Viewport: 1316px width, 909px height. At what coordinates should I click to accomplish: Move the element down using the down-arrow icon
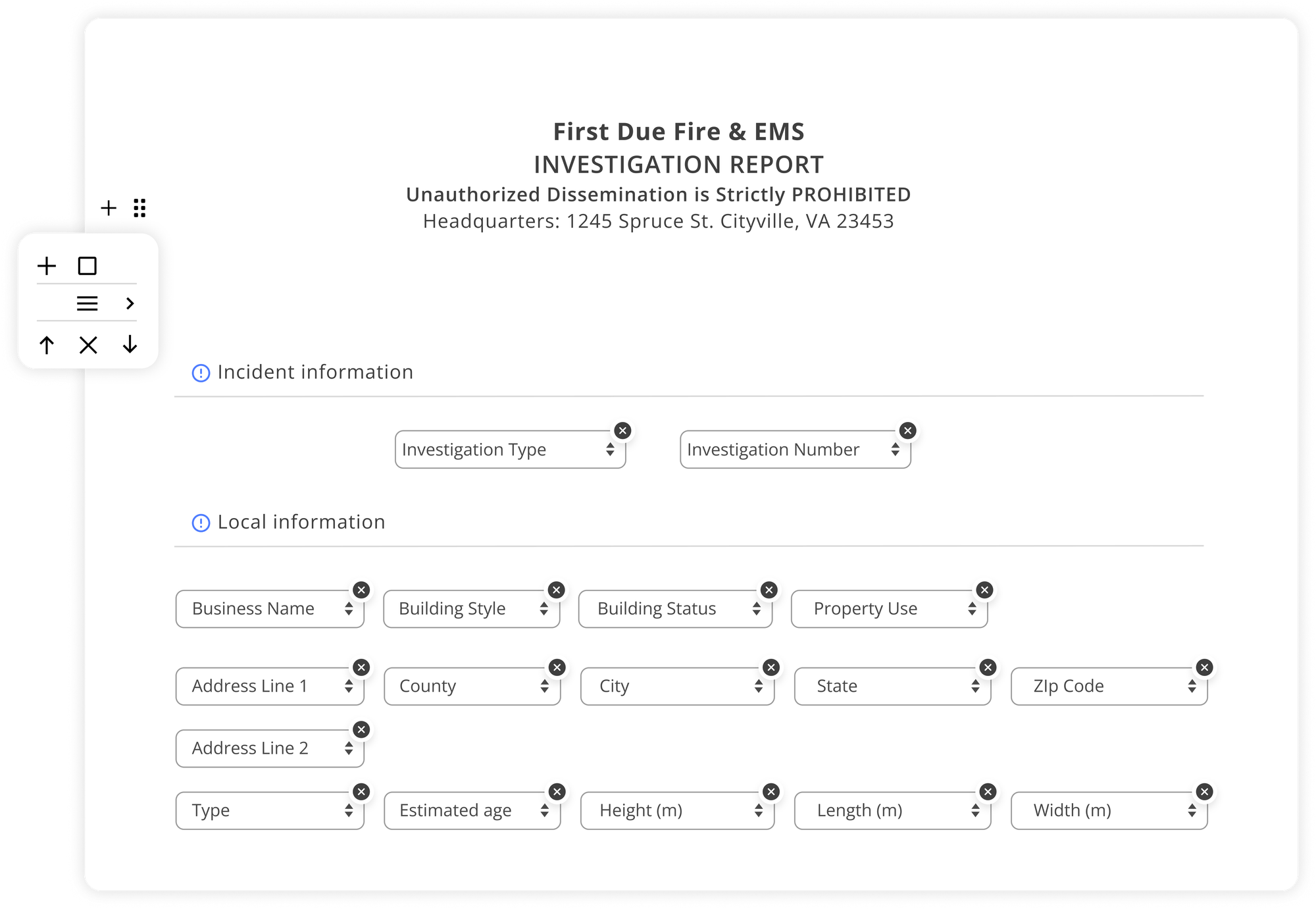129,344
